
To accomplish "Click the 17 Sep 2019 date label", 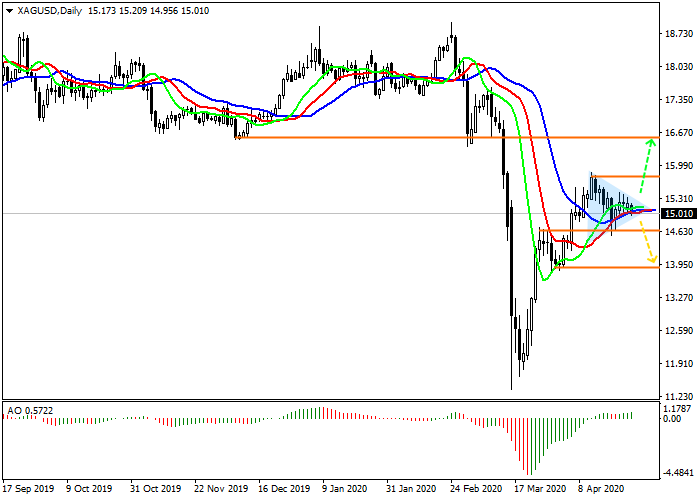I will 27,490.
